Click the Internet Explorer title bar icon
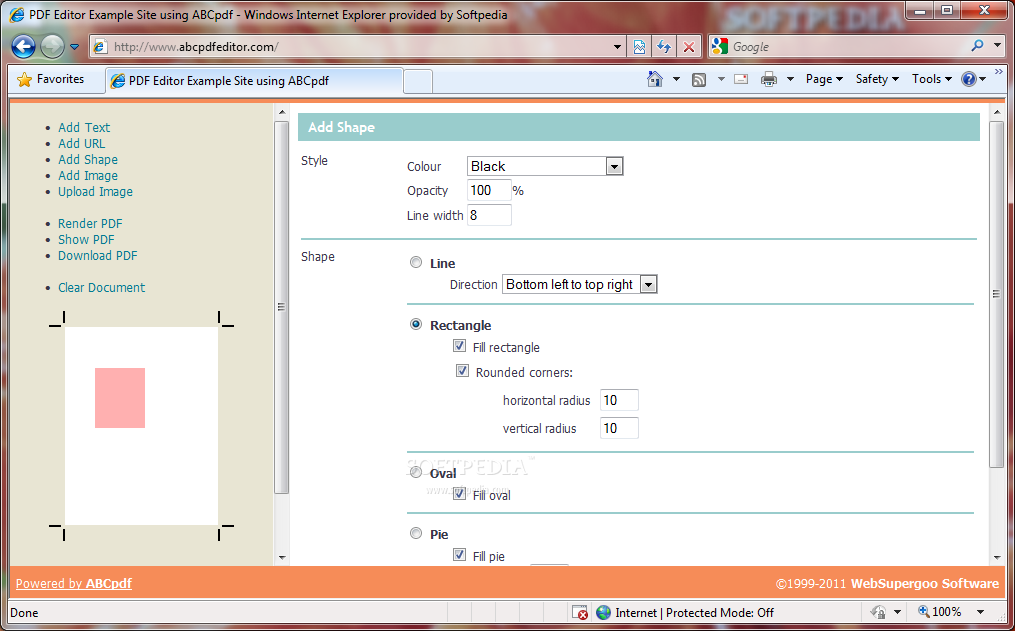Screen dimensions: 1015x631 click(17, 14)
